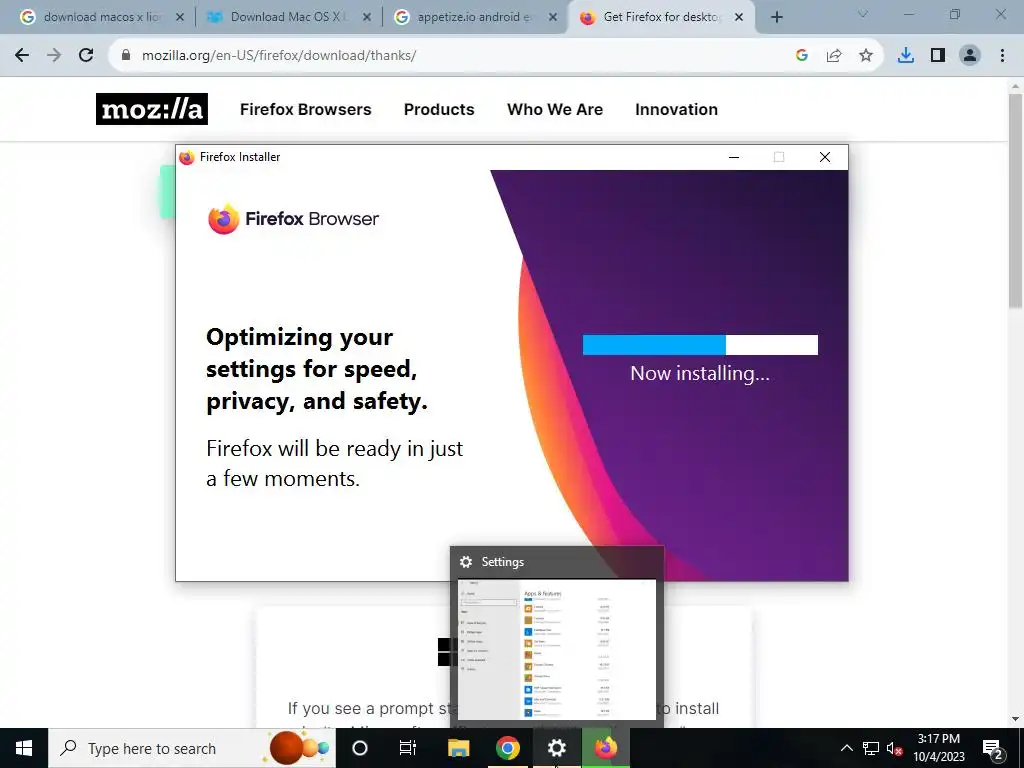
Task: Close the 'Download Mac OS X' tab
Action: pyautogui.click(x=367, y=18)
